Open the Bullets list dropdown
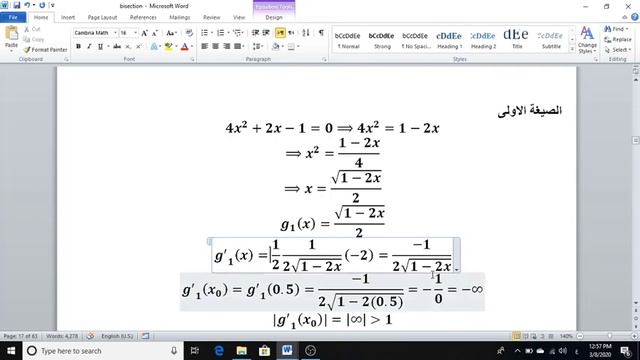 (x=212, y=33)
